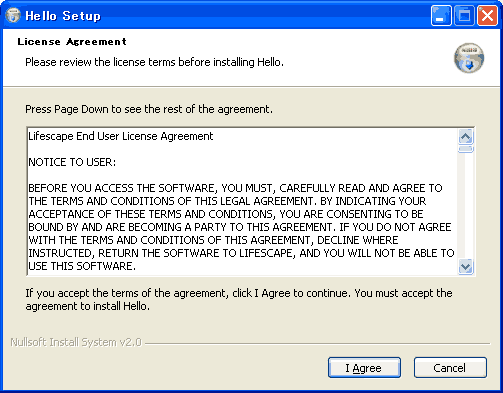
Task: Click the 'Nullsoft Install System v2.0' label
Action: 76,342
